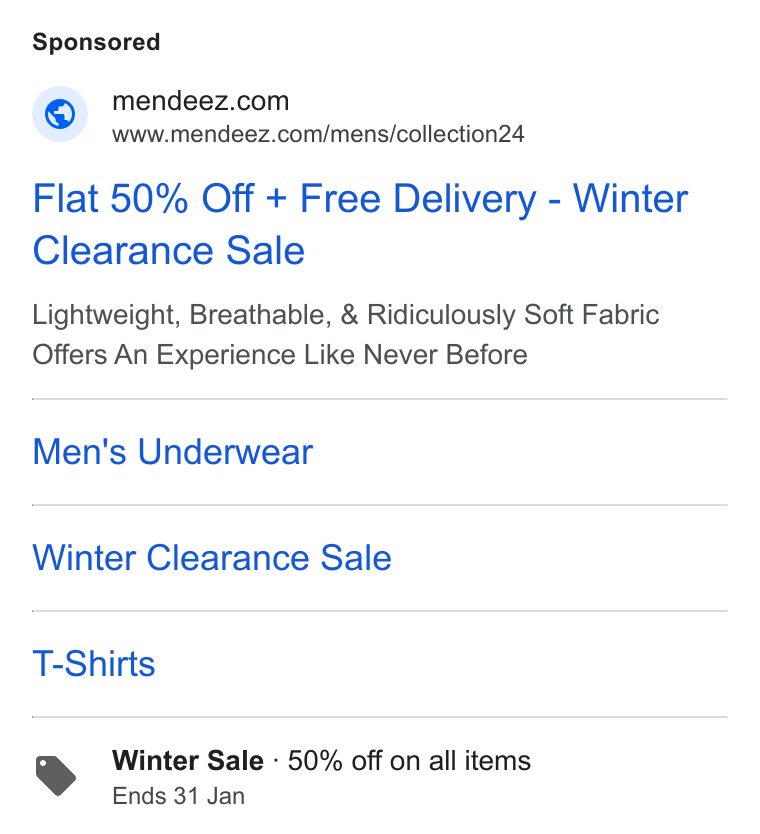Click the '50% off on all items' text

point(409,761)
